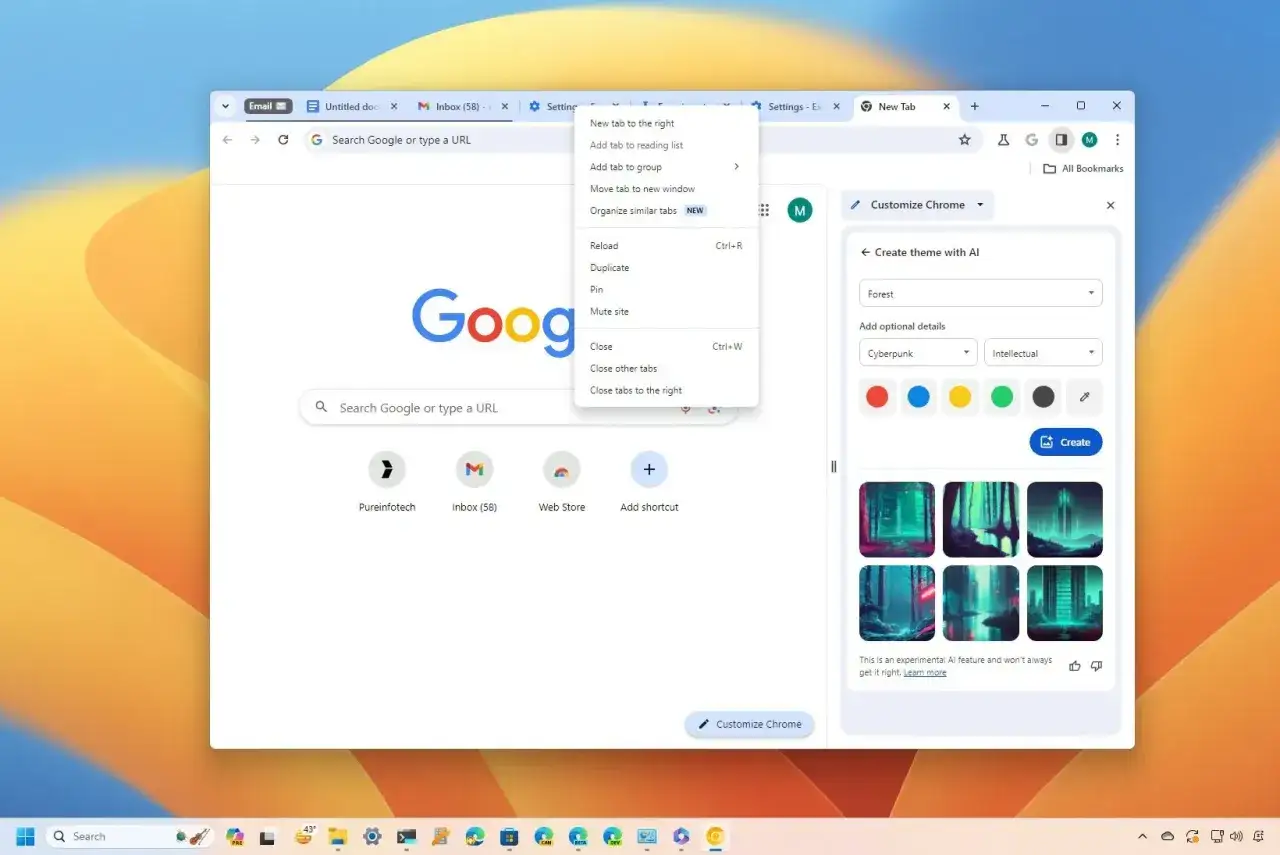
Task: Choose Close other tabs
Action: (x=666, y=368)
